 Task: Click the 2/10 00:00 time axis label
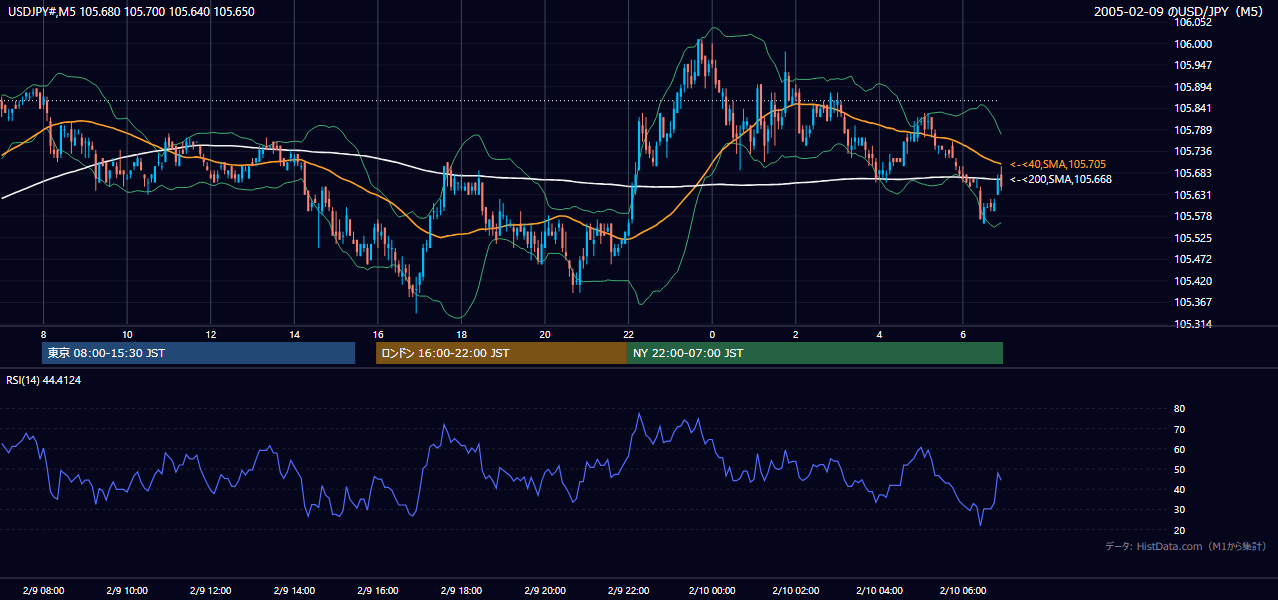[712, 591]
